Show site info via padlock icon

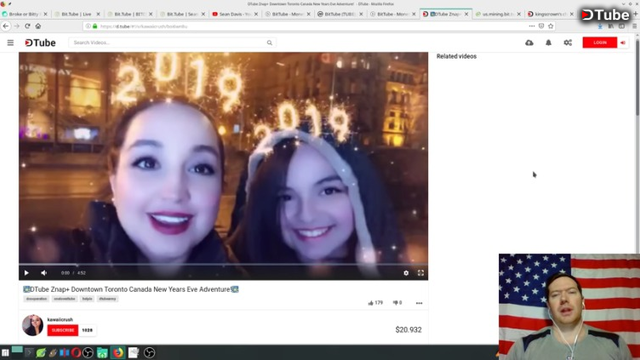click(x=95, y=26)
